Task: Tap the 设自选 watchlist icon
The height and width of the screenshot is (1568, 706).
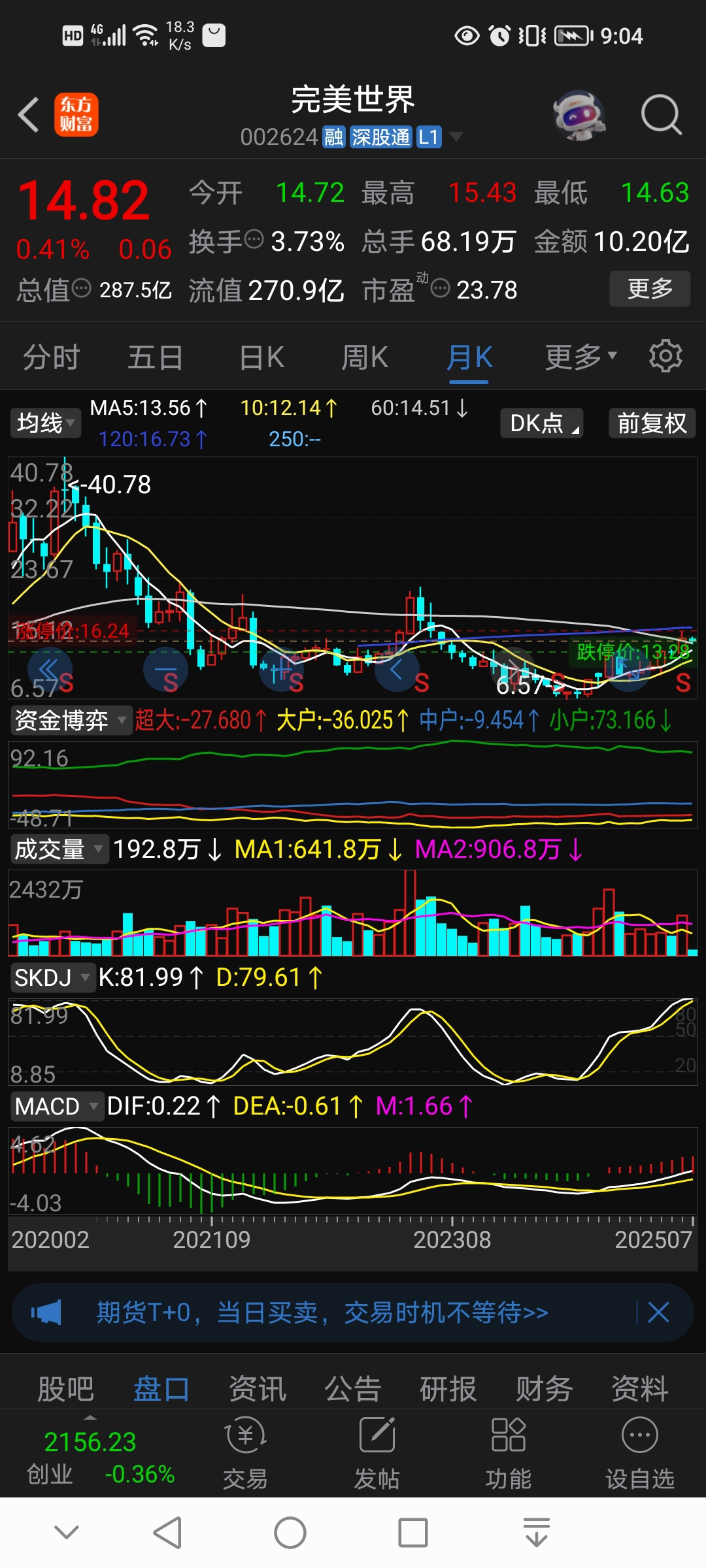Action: (x=640, y=1453)
